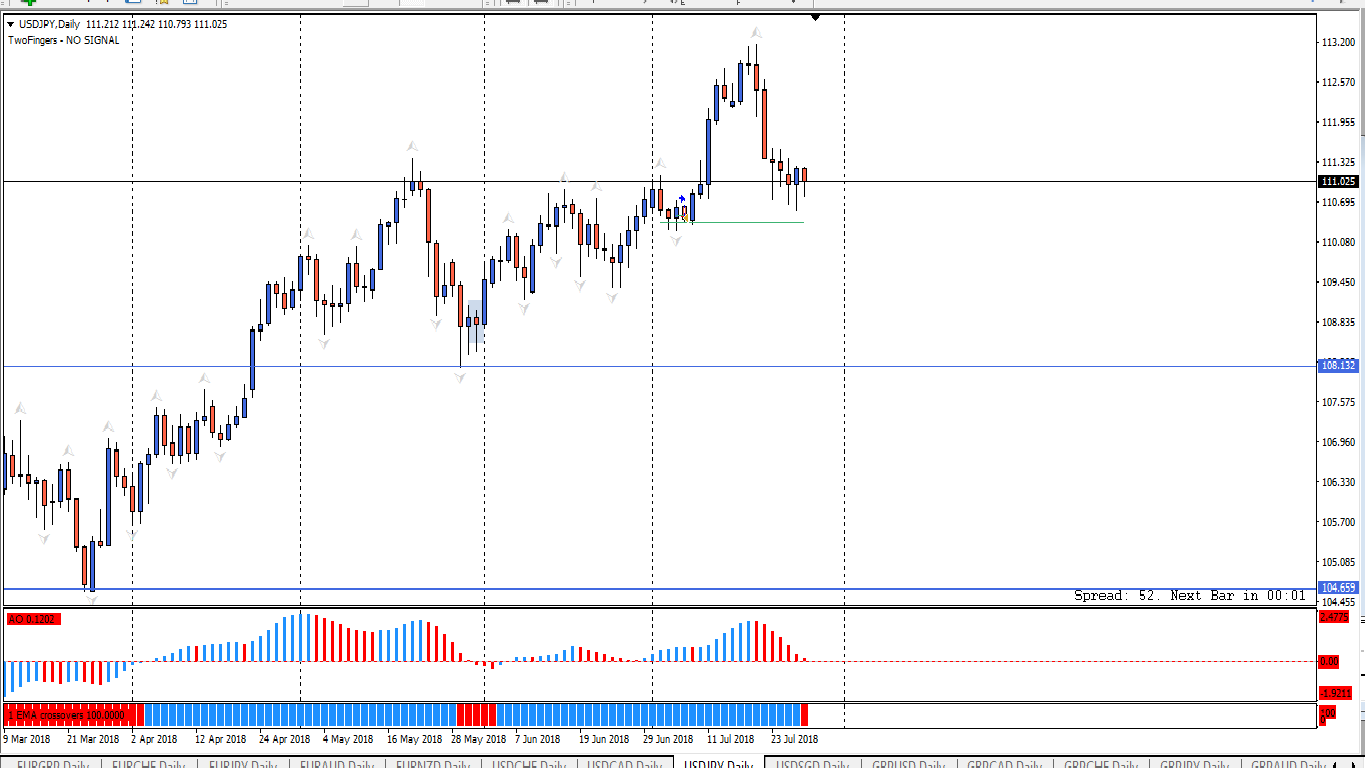This screenshot has width=1366, height=768.
Task: Click the 104.659 price label on scale
Action: pyautogui.click(x=1340, y=588)
